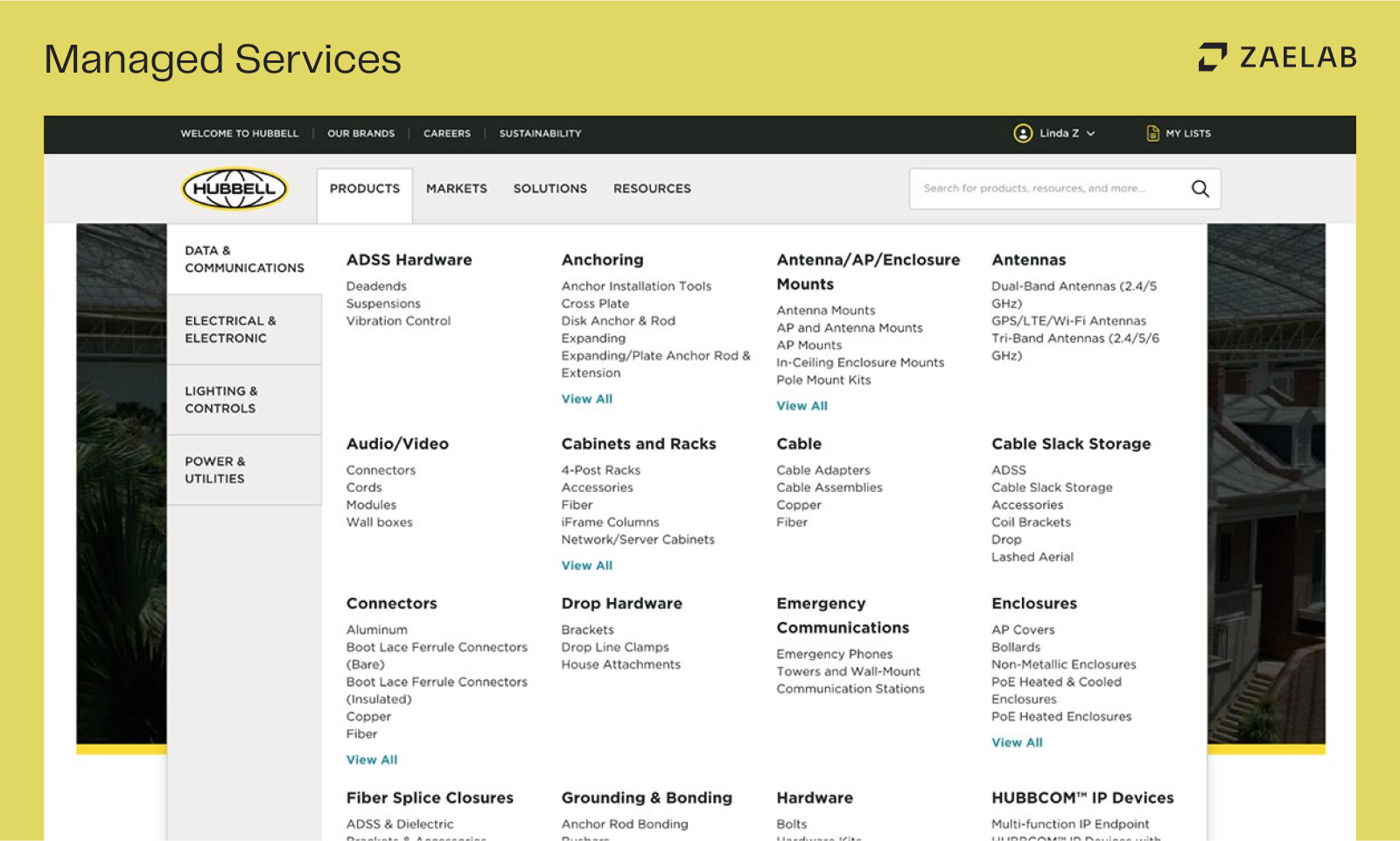The height and width of the screenshot is (841, 1400).
Task: Select Electrical & Electronic category
Action: tap(244, 330)
